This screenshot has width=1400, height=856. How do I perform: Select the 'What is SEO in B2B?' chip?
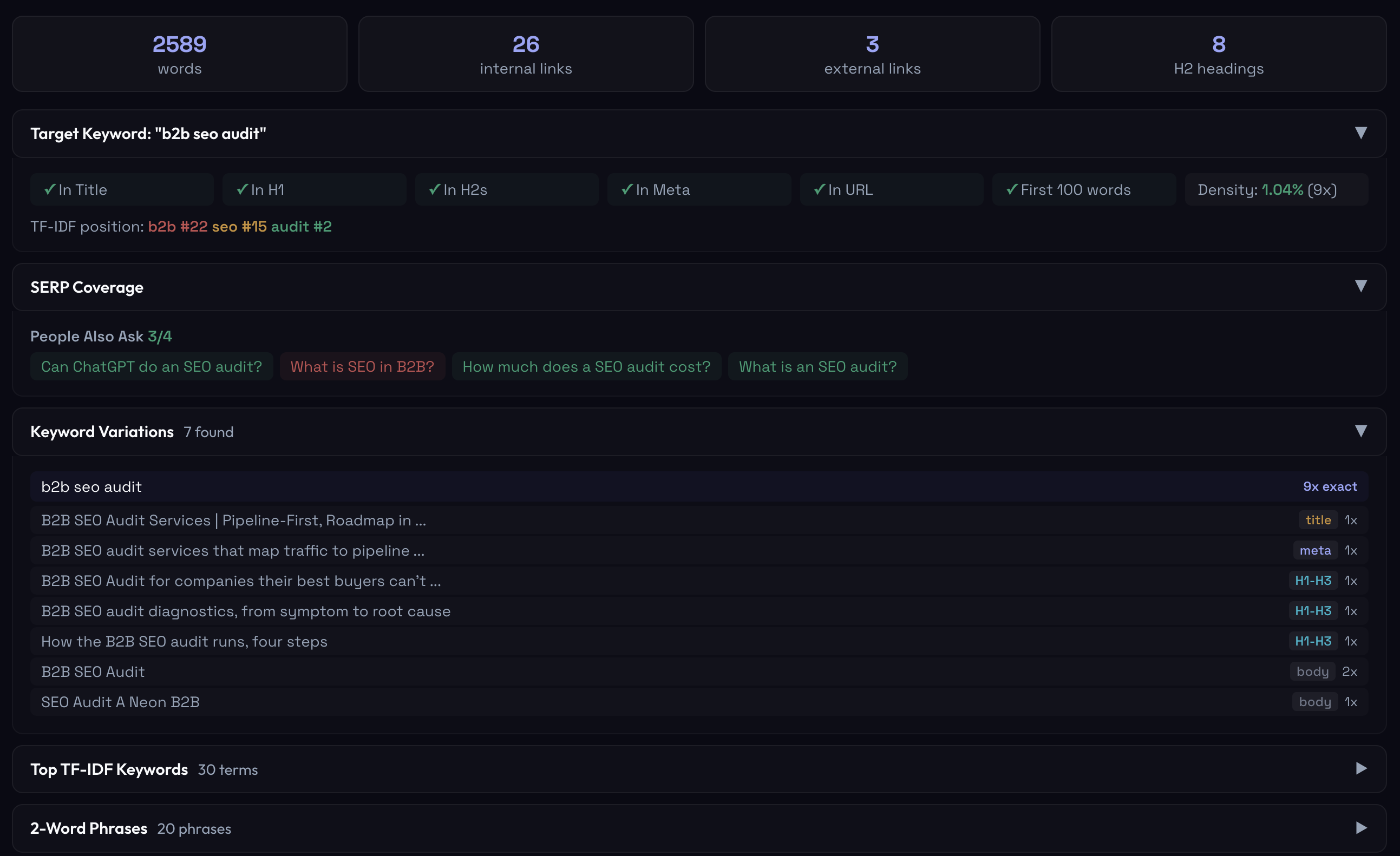pyautogui.click(x=363, y=366)
